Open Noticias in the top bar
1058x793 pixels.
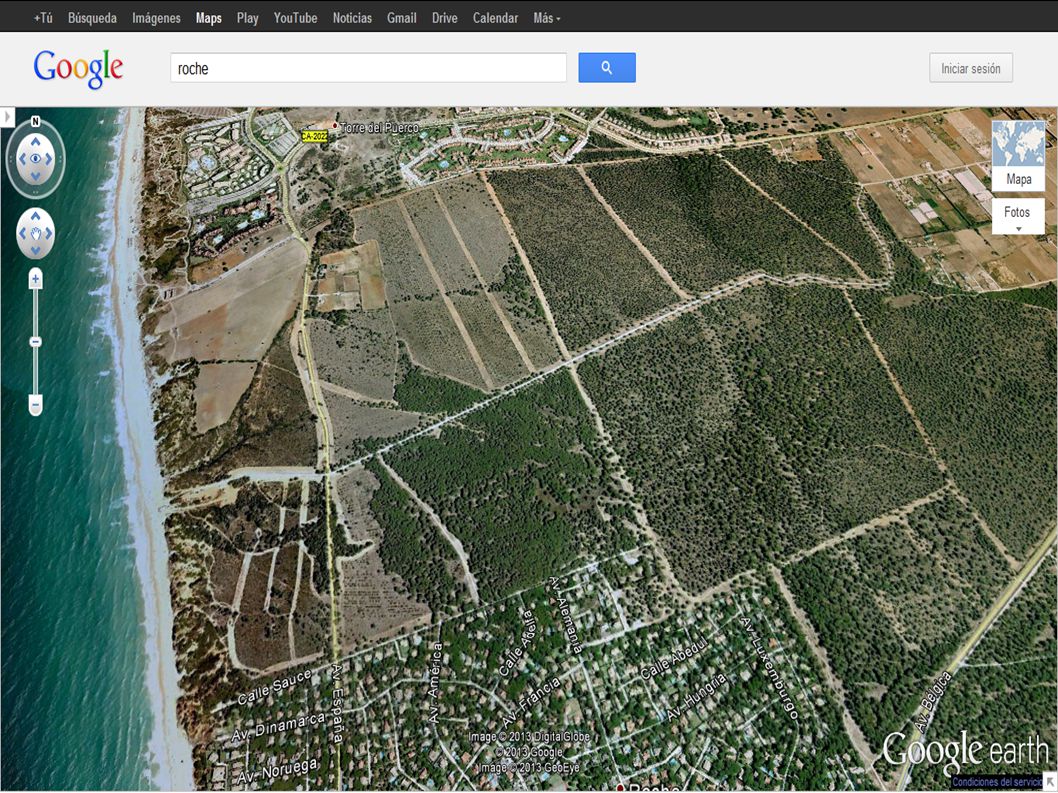pos(352,18)
